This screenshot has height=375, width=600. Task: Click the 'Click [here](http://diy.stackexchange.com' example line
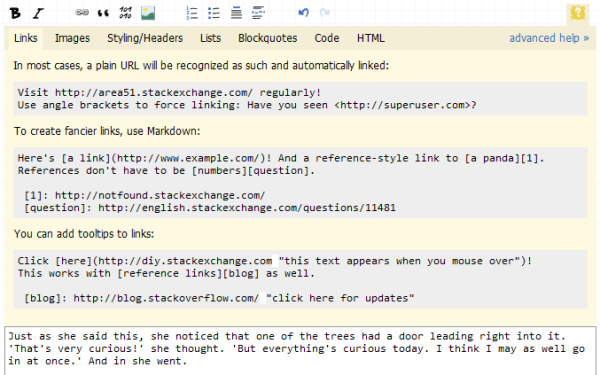(x=274, y=261)
